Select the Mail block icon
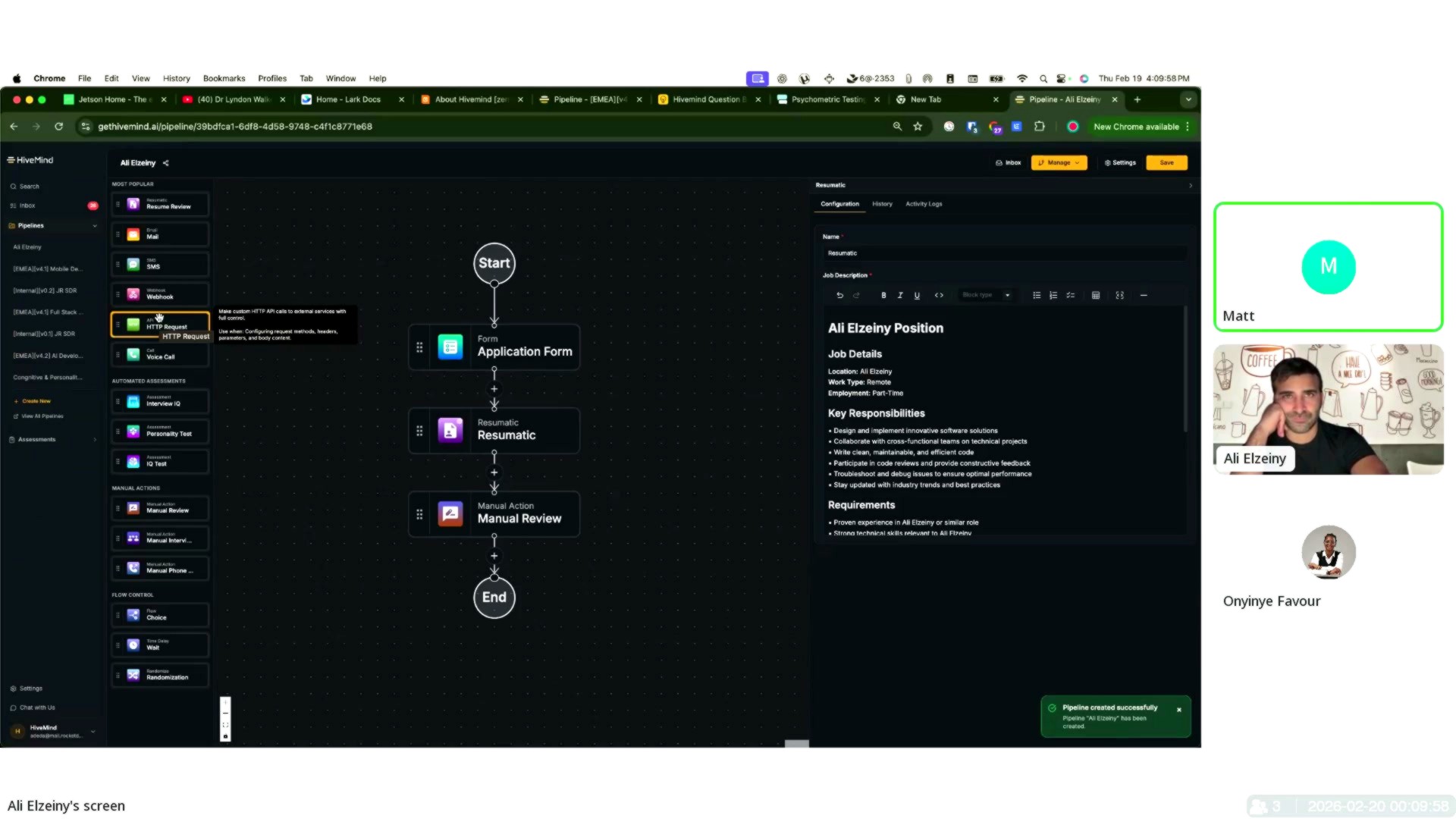Screen dimensions: 1456x819 [133, 234]
